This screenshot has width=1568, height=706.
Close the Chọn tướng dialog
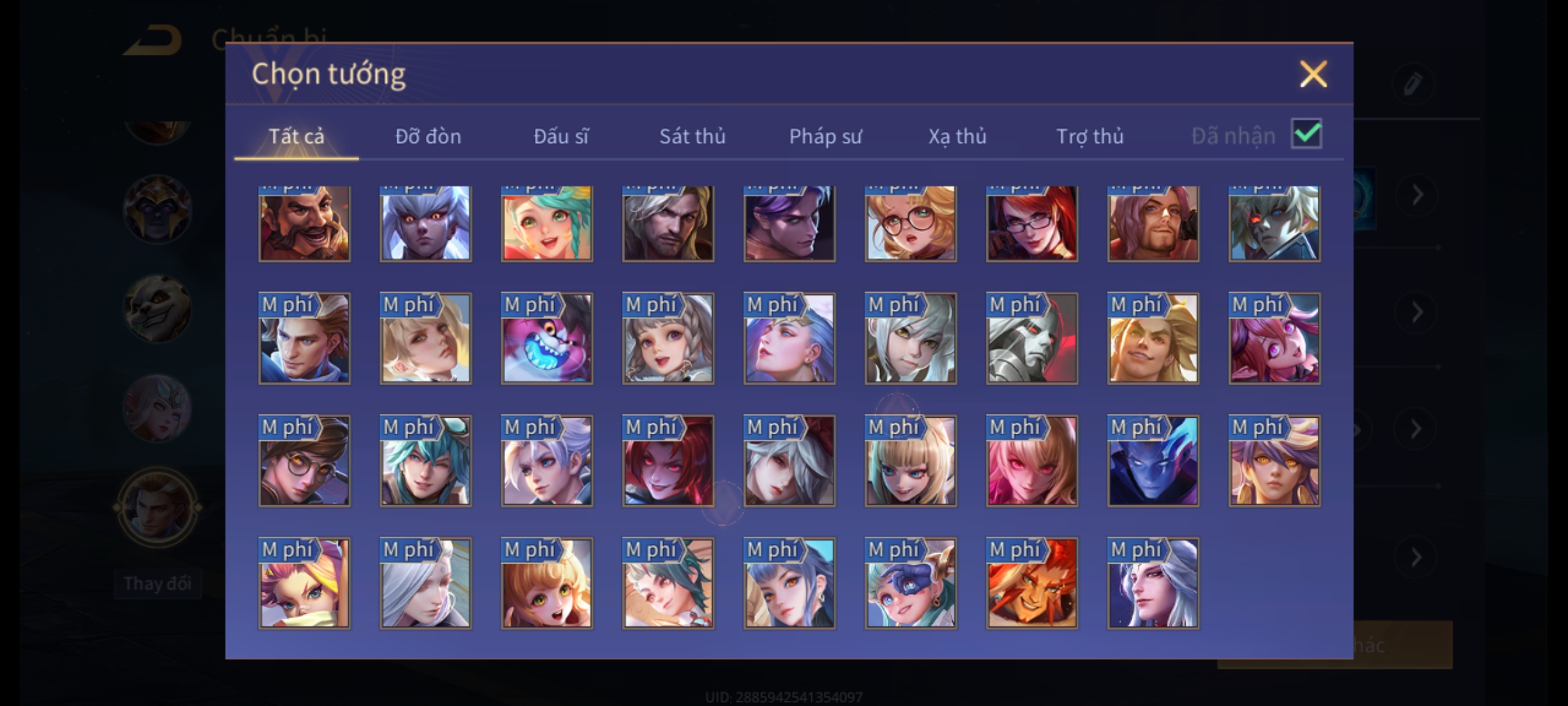coord(1313,74)
